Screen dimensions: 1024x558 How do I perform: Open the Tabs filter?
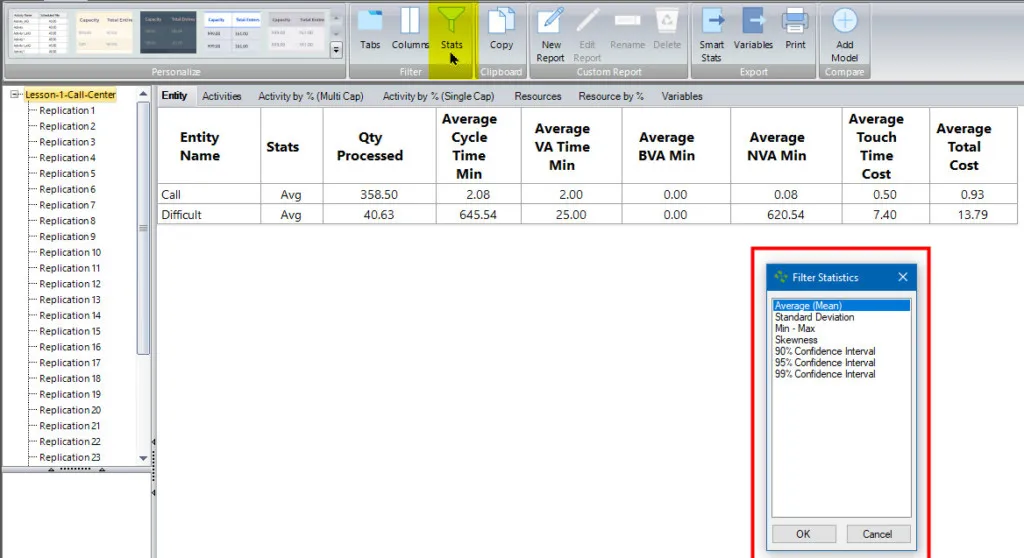coord(370,29)
